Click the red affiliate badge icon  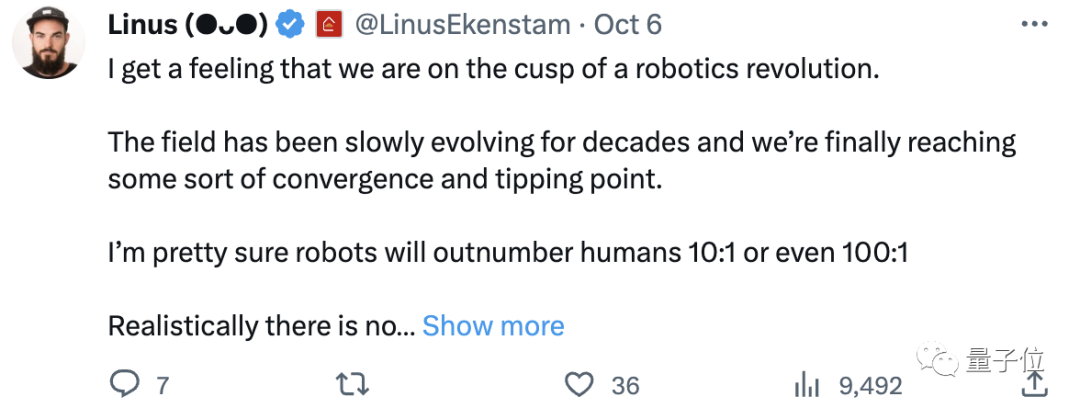pyautogui.click(x=329, y=25)
